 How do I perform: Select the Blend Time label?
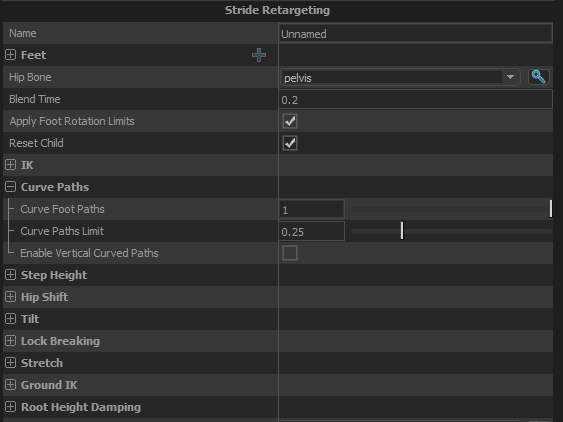point(34,99)
